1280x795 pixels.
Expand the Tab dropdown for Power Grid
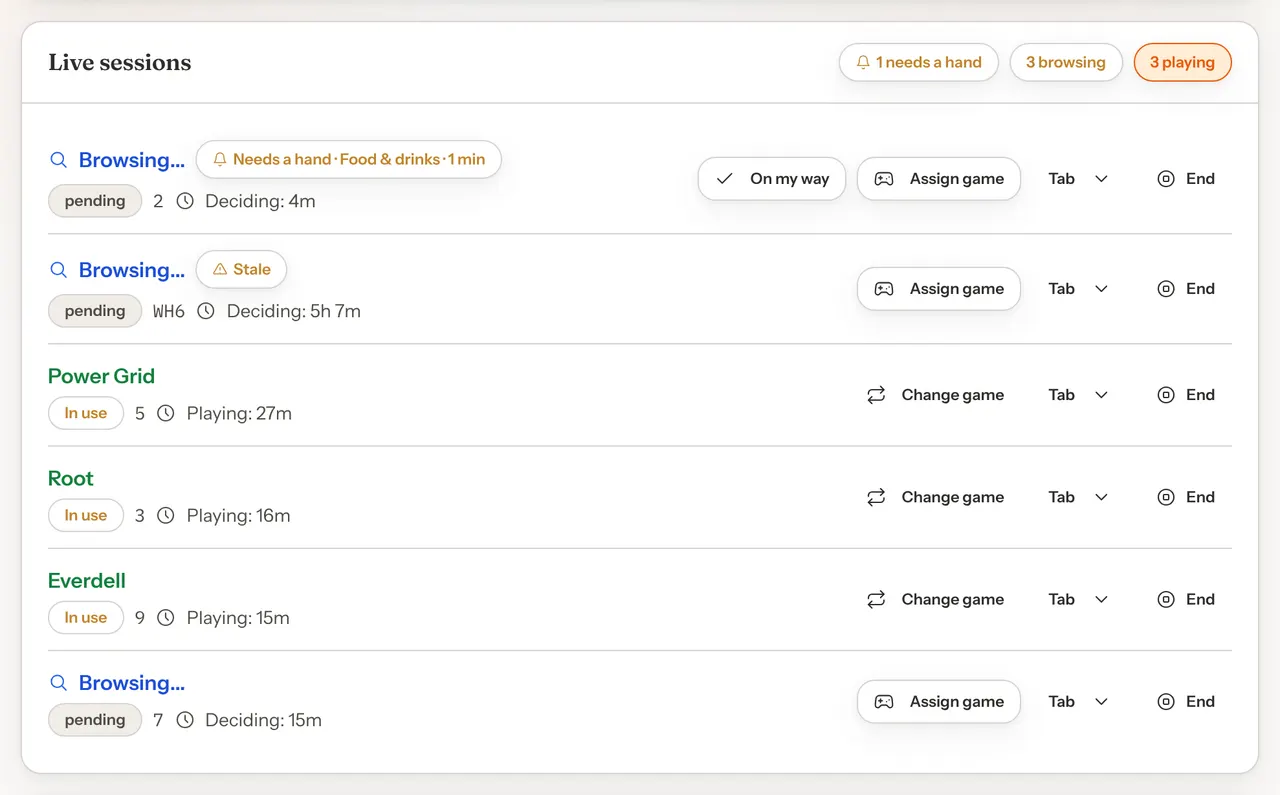tap(1078, 395)
